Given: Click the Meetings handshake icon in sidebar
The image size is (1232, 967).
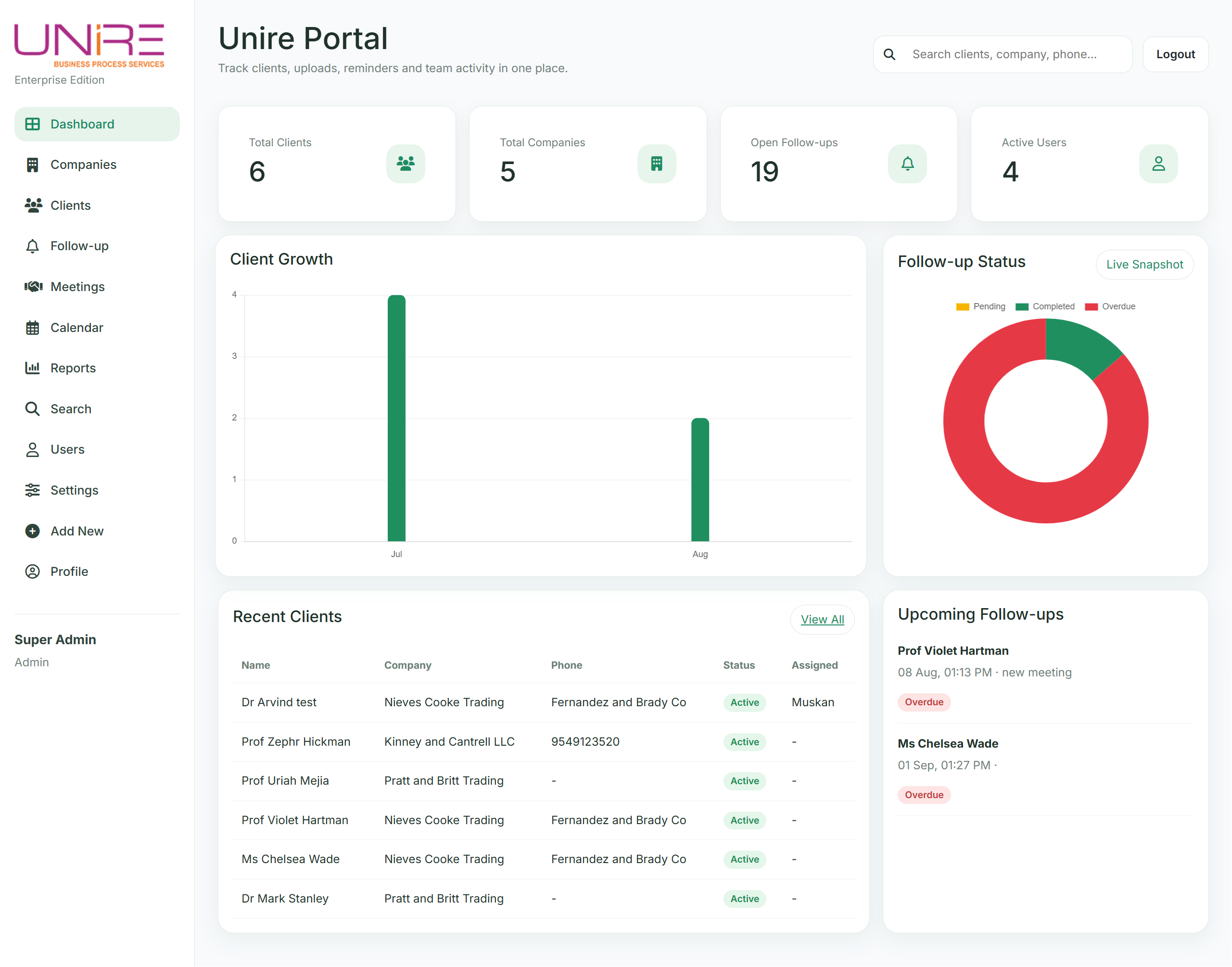Looking at the screenshot, I should point(33,287).
